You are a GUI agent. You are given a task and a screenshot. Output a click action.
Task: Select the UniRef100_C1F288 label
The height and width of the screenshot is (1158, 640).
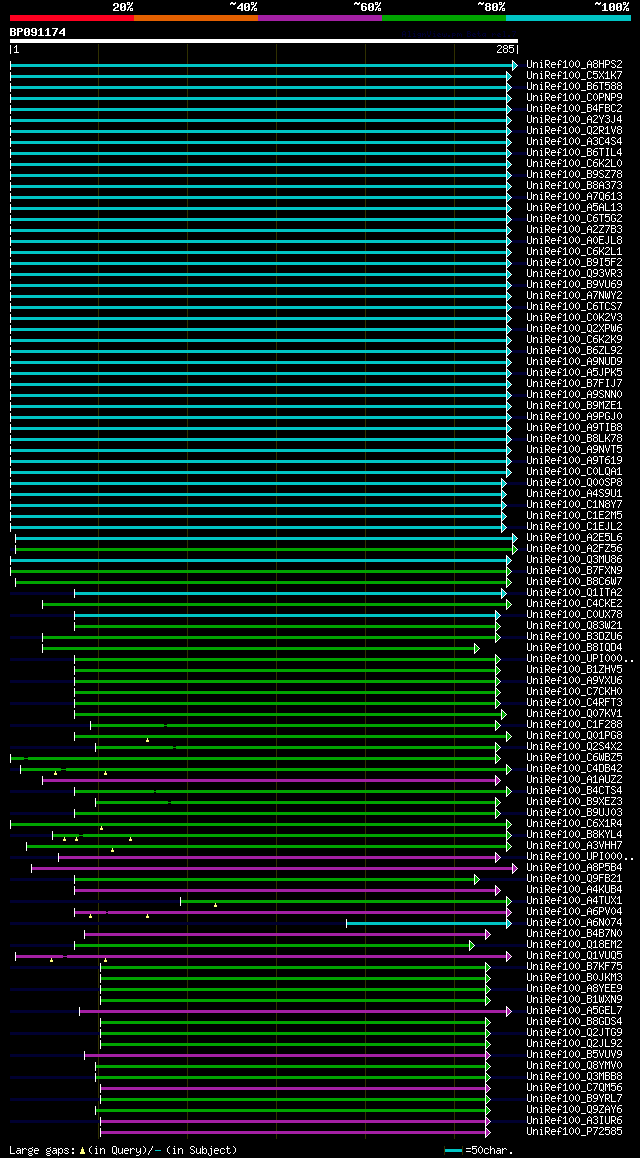(574, 724)
